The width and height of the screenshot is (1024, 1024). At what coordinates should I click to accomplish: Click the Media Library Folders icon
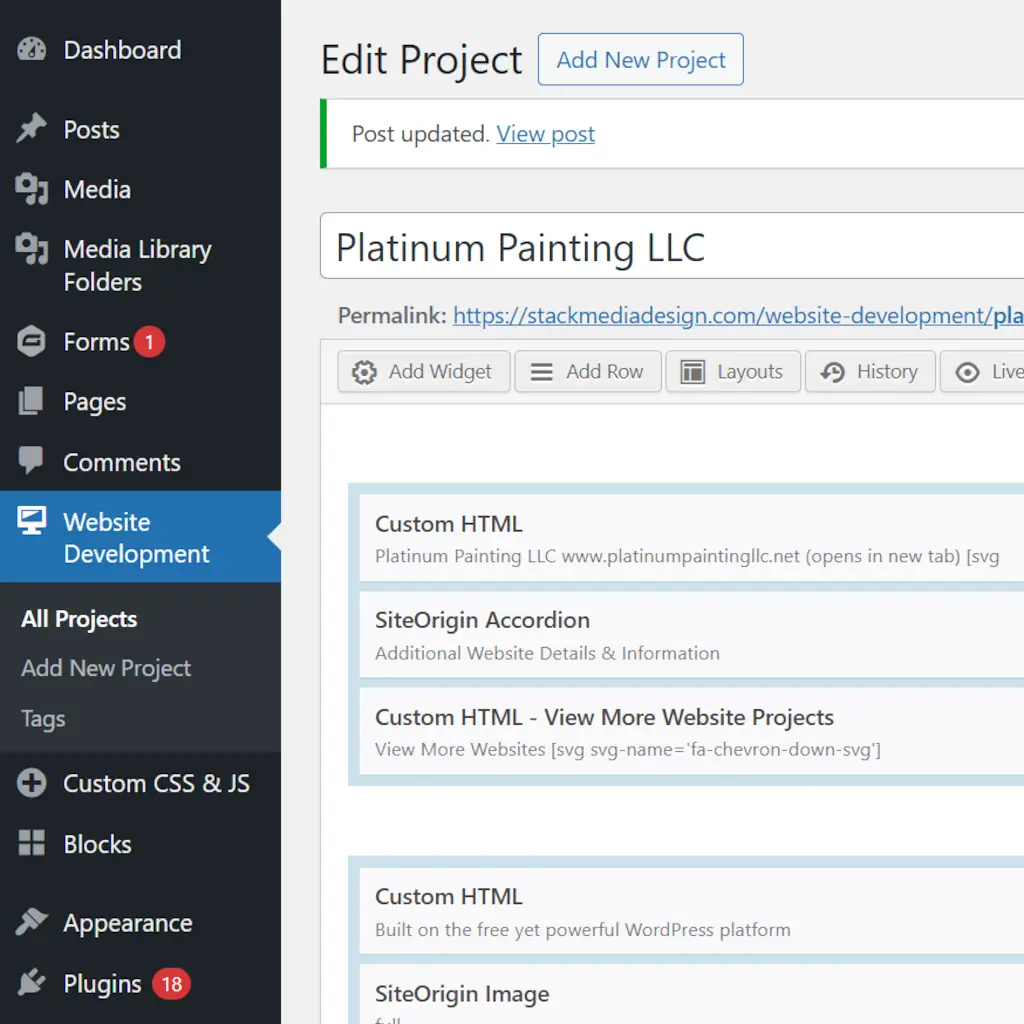point(31,249)
